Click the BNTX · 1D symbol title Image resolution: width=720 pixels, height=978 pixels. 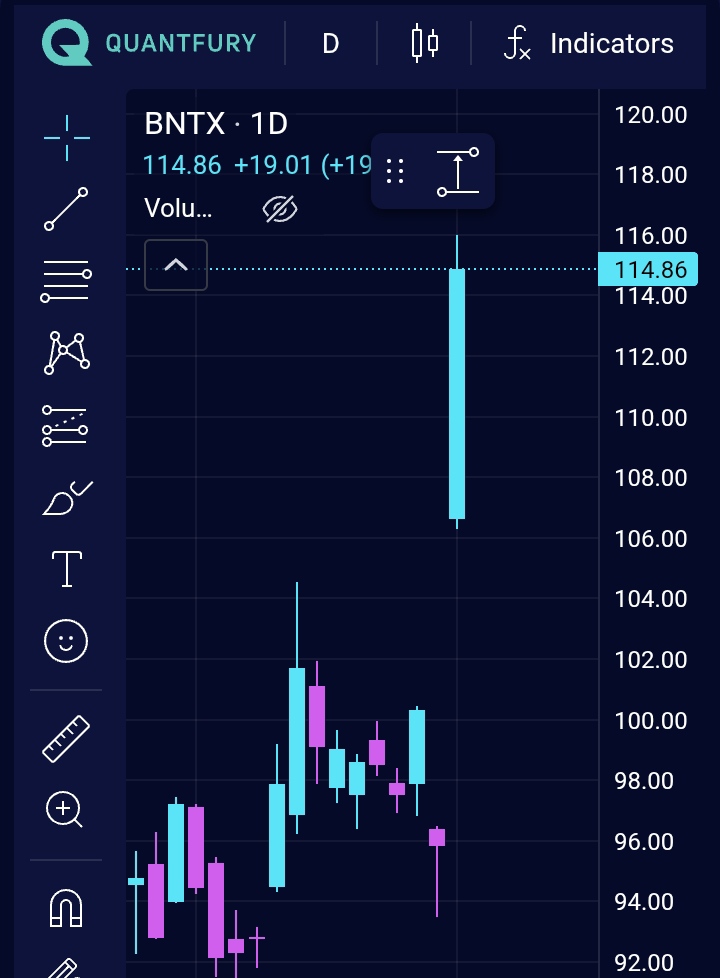pos(216,123)
